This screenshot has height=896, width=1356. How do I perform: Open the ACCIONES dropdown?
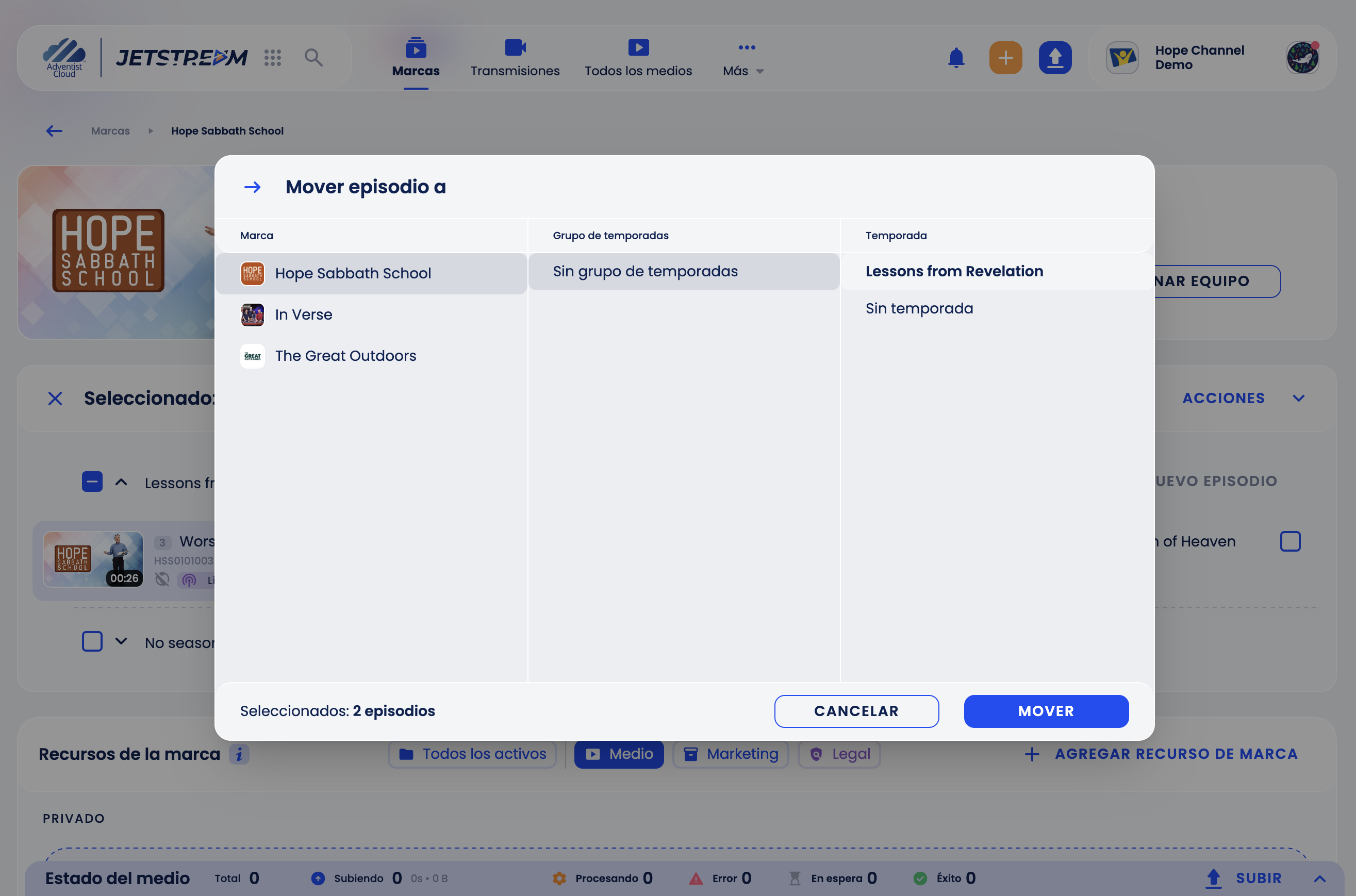click(1244, 399)
